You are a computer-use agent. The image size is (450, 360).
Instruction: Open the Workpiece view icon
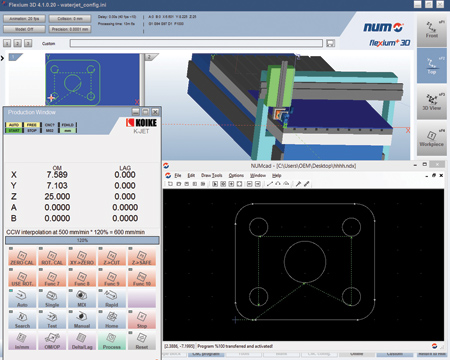pos(432,138)
